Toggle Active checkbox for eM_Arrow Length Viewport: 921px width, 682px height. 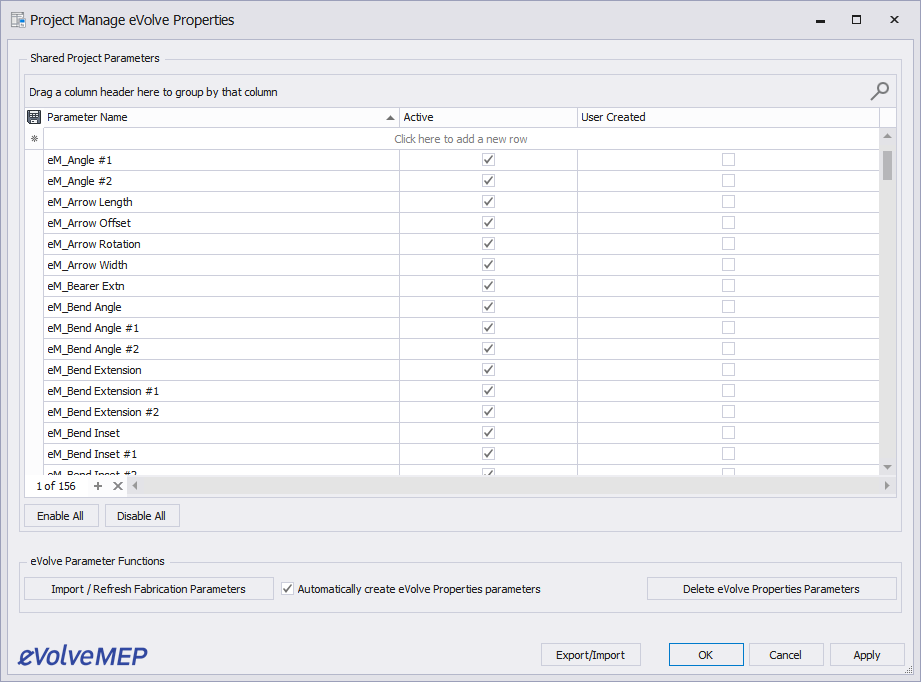click(488, 201)
